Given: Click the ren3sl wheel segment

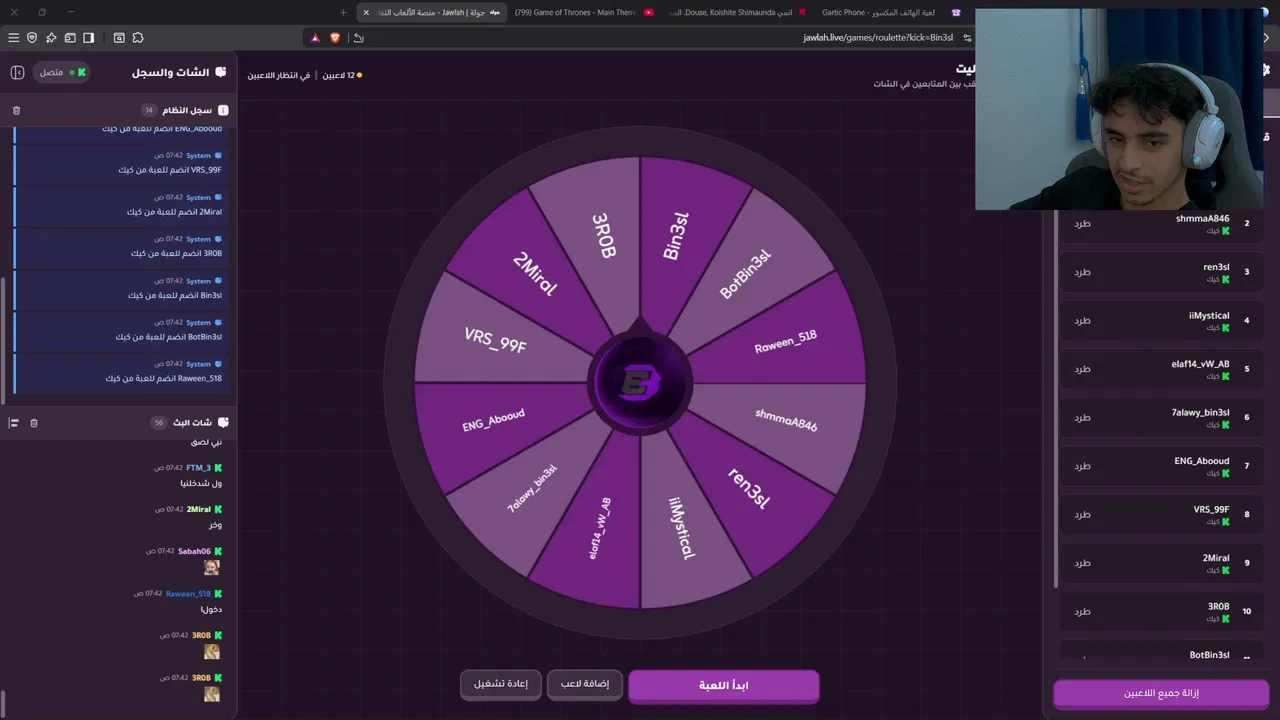Looking at the screenshot, I should [748, 488].
